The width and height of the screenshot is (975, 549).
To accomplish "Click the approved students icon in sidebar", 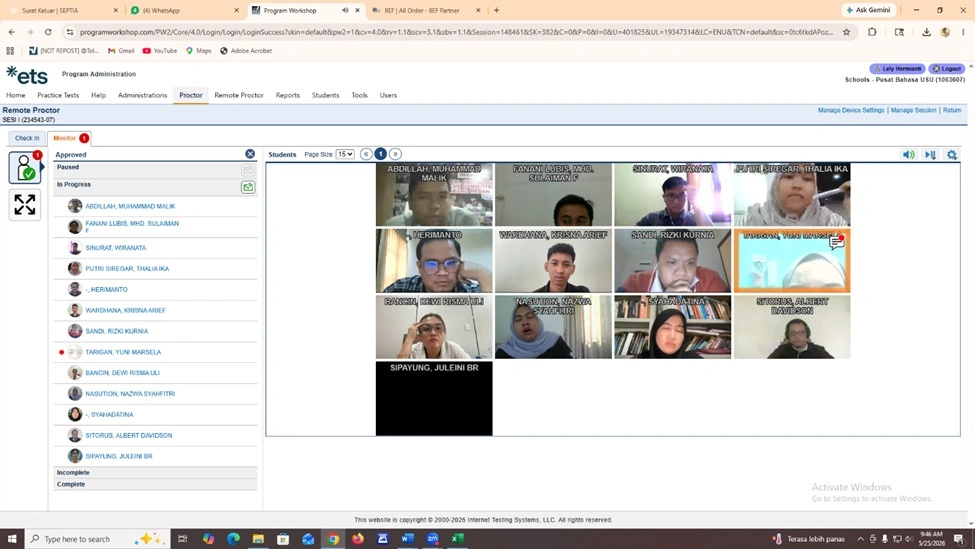I will pos(25,167).
